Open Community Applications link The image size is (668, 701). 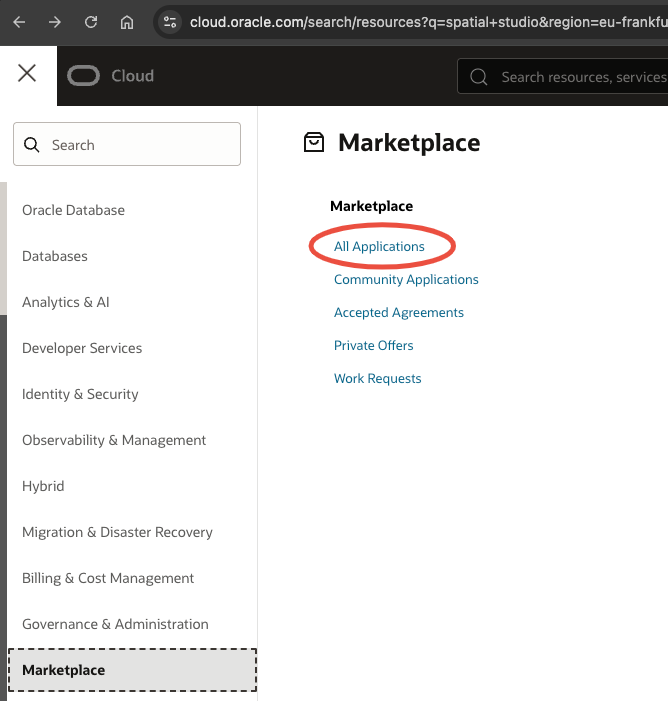click(x=406, y=280)
